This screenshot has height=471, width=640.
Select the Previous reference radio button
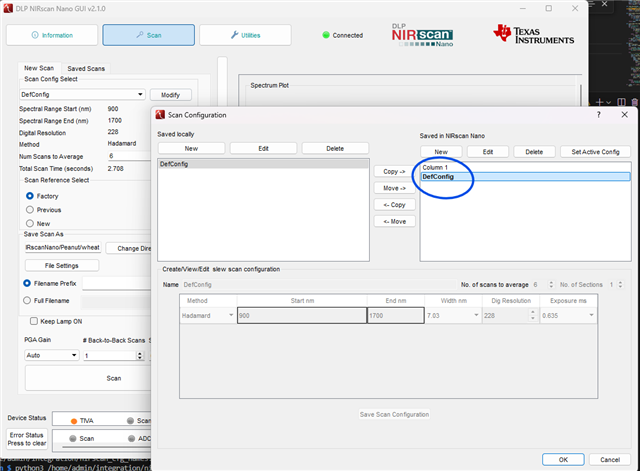[x=30, y=210]
